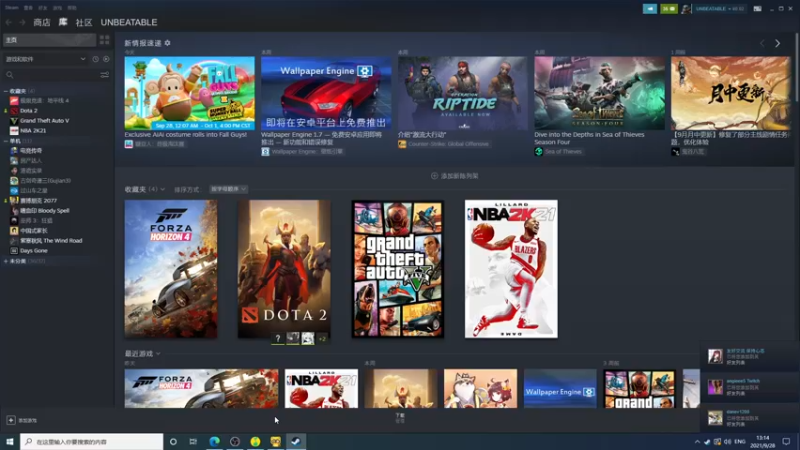This screenshot has width=800, height=450.
Task: Click the library search field
Action: click(51, 75)
